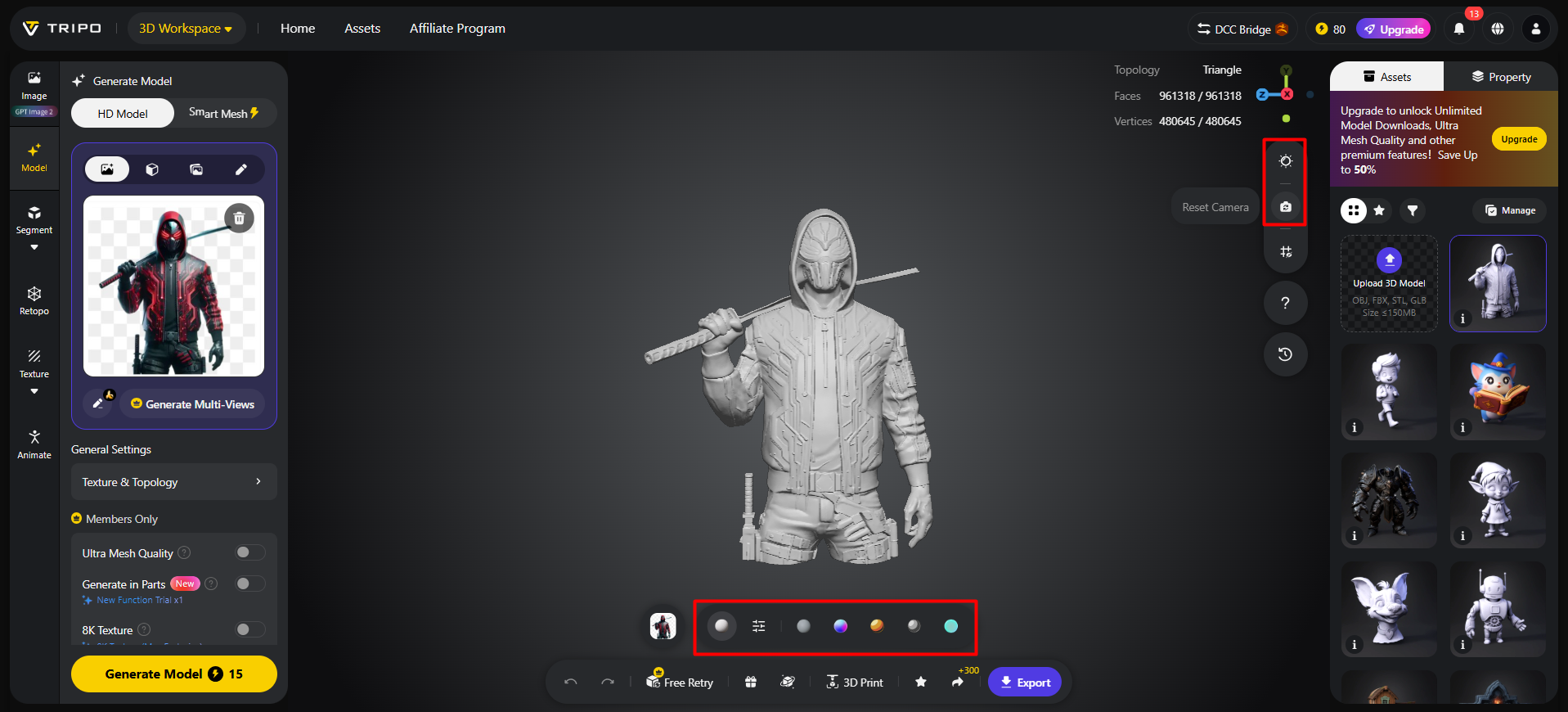1568x712 pixels.
Task: Open the Animate tool
Action: click(34, 444)
